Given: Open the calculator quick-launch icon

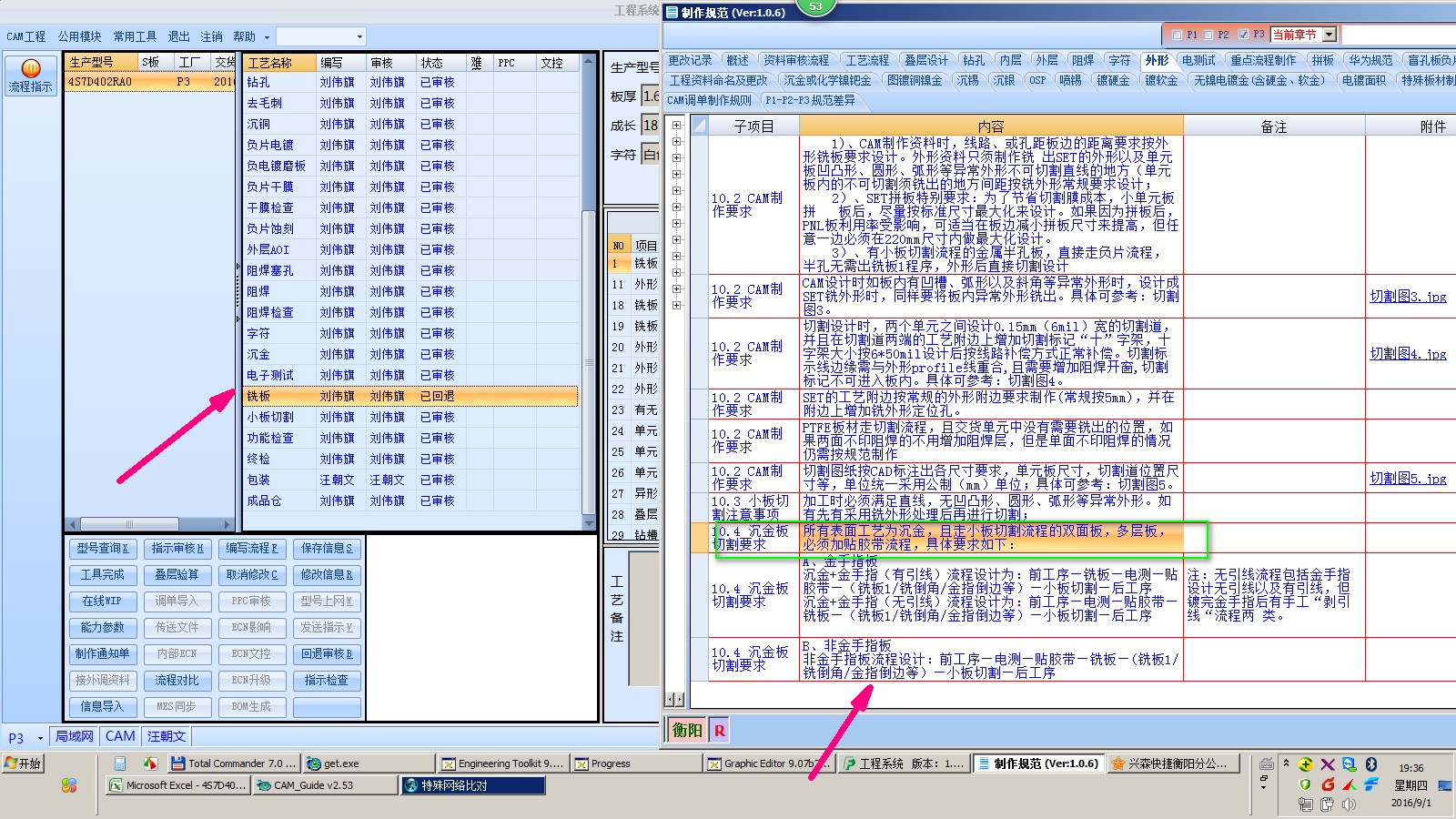Looking at the screenshot, I should click(120, 763).
